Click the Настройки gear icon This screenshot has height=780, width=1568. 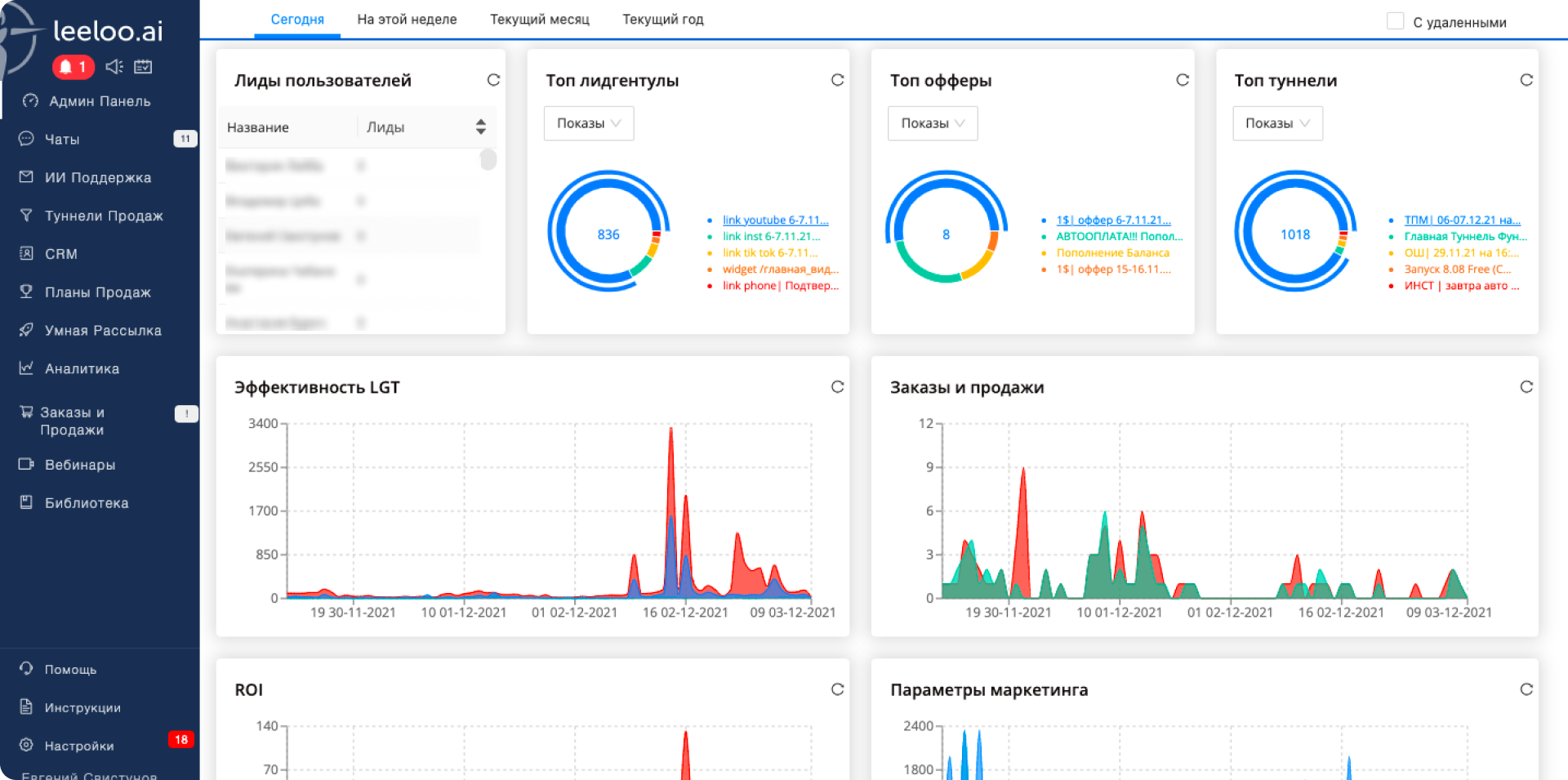click(x=26, y=745)
